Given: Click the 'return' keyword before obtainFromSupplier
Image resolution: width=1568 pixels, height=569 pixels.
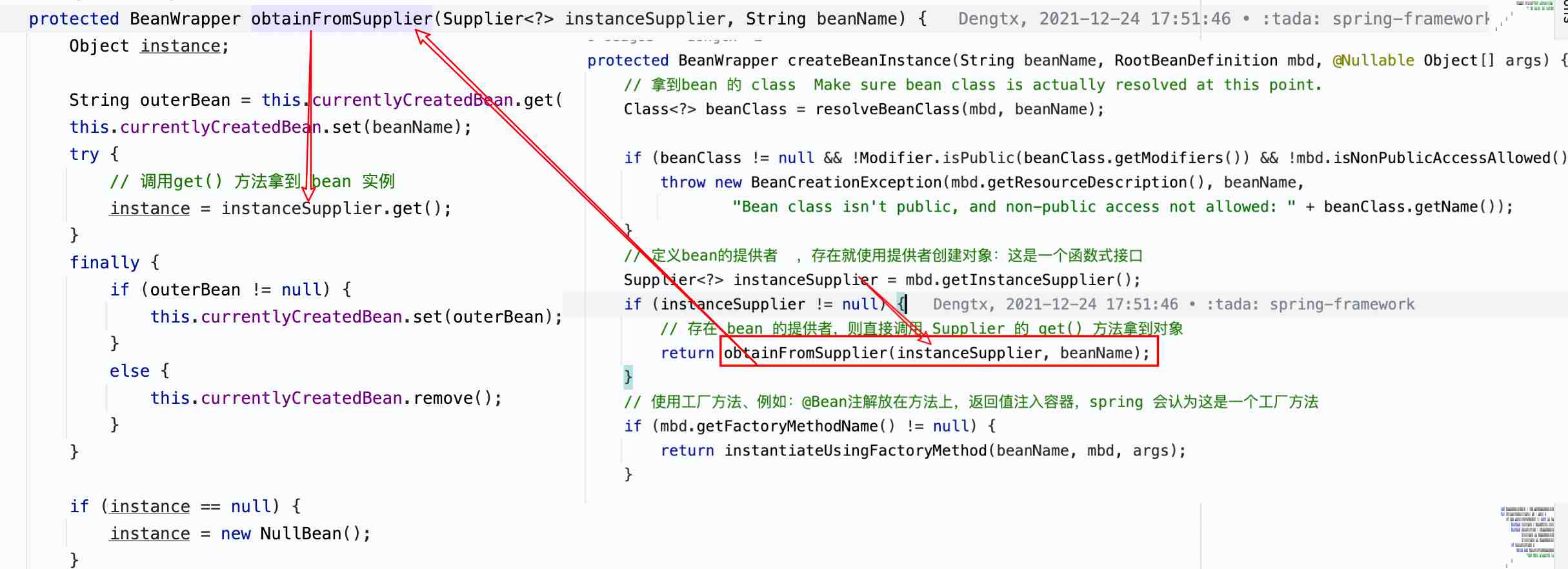Looking at the screenshot, I should 687,354.
